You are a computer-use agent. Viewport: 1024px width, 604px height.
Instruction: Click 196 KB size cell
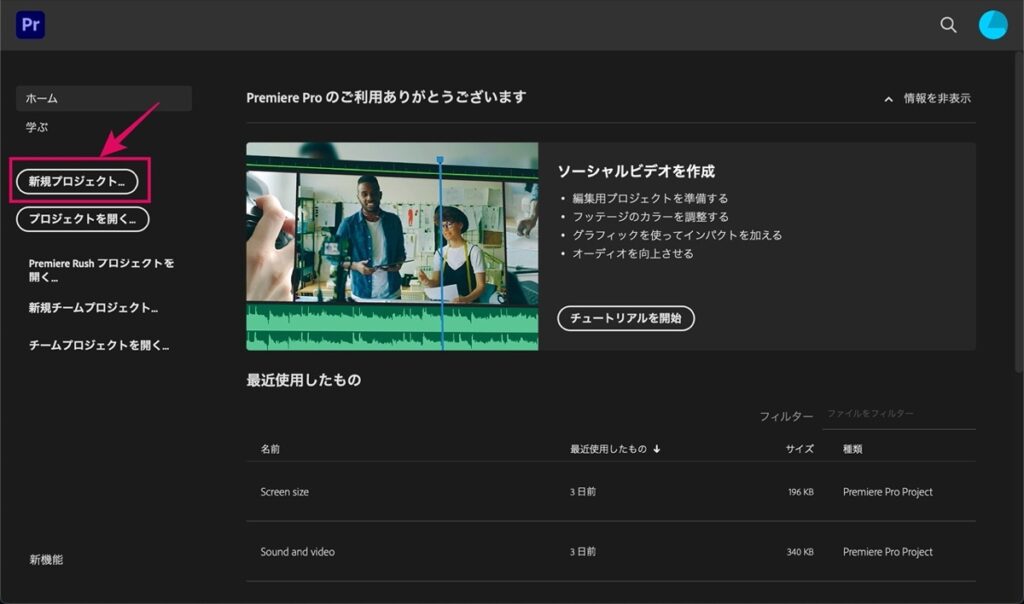(x=801, y=492)
